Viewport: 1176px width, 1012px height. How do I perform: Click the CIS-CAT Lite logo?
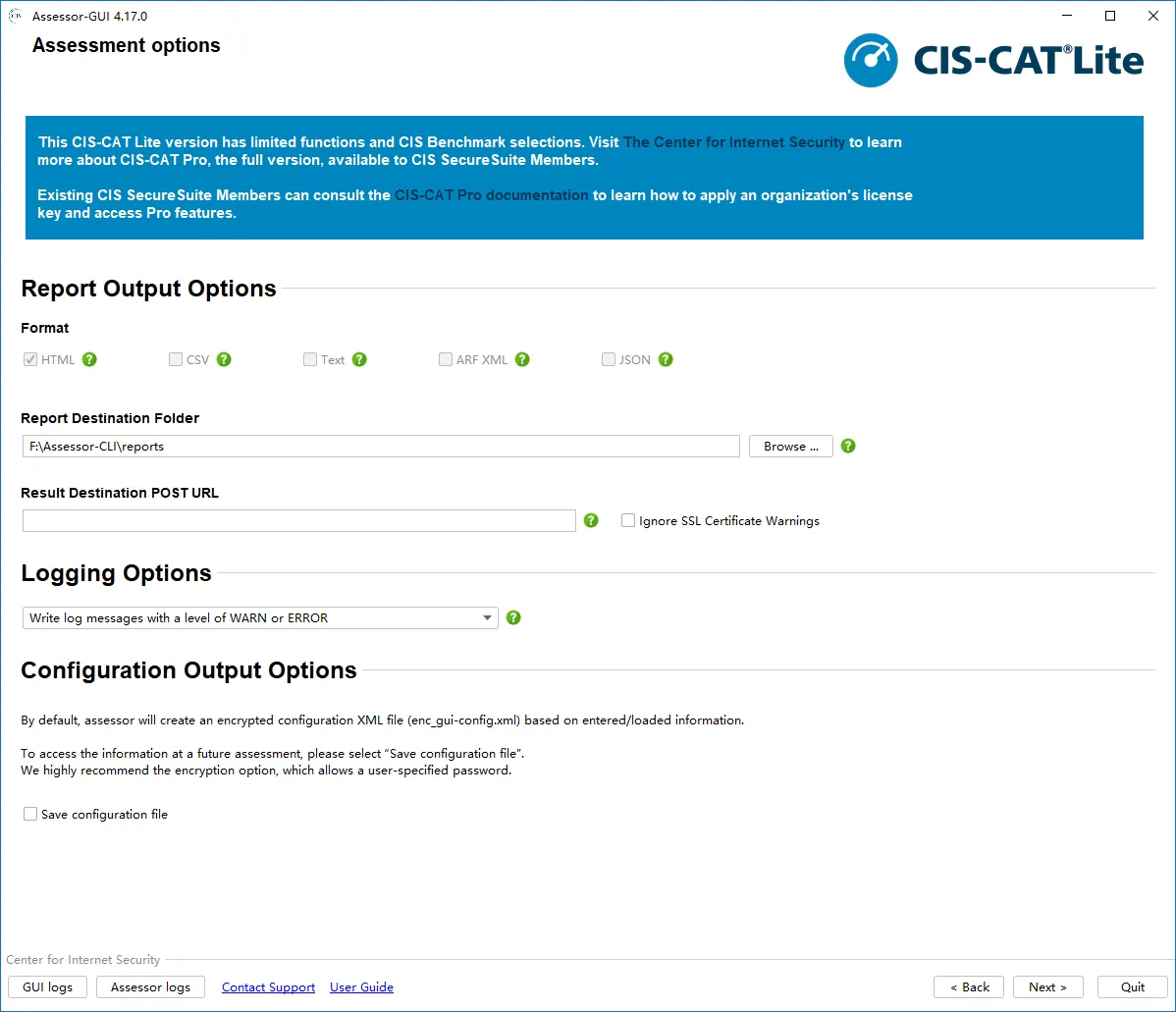(x=993, y=60)
